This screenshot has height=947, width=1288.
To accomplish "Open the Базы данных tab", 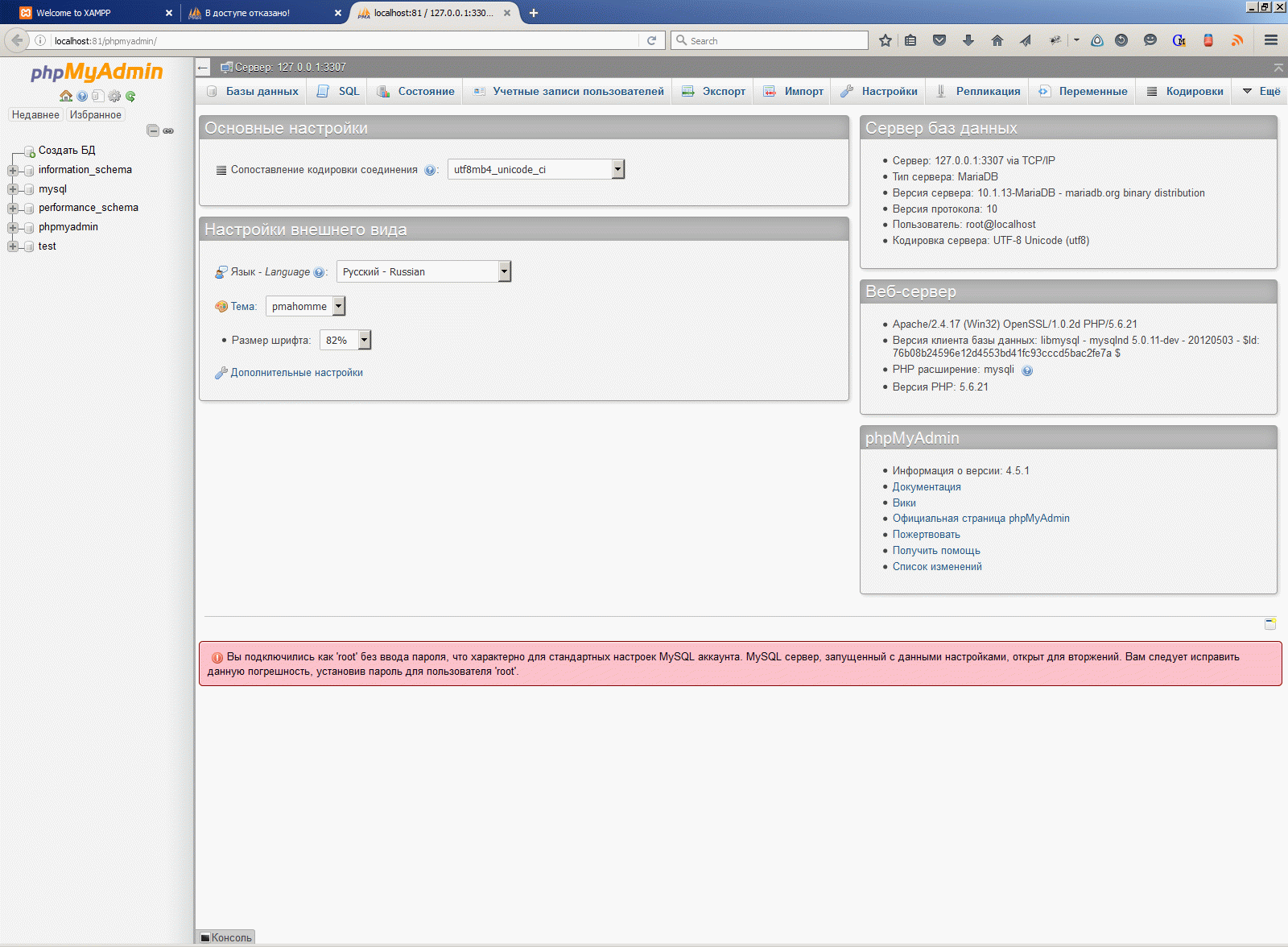I will 253,91.
